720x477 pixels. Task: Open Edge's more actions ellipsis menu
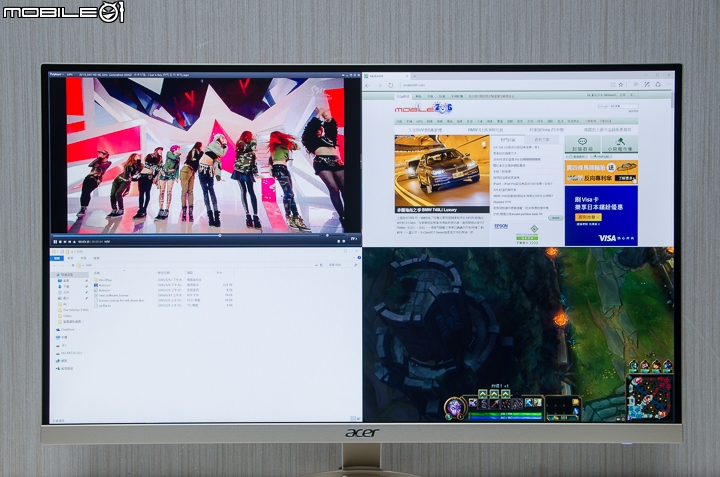669,84
